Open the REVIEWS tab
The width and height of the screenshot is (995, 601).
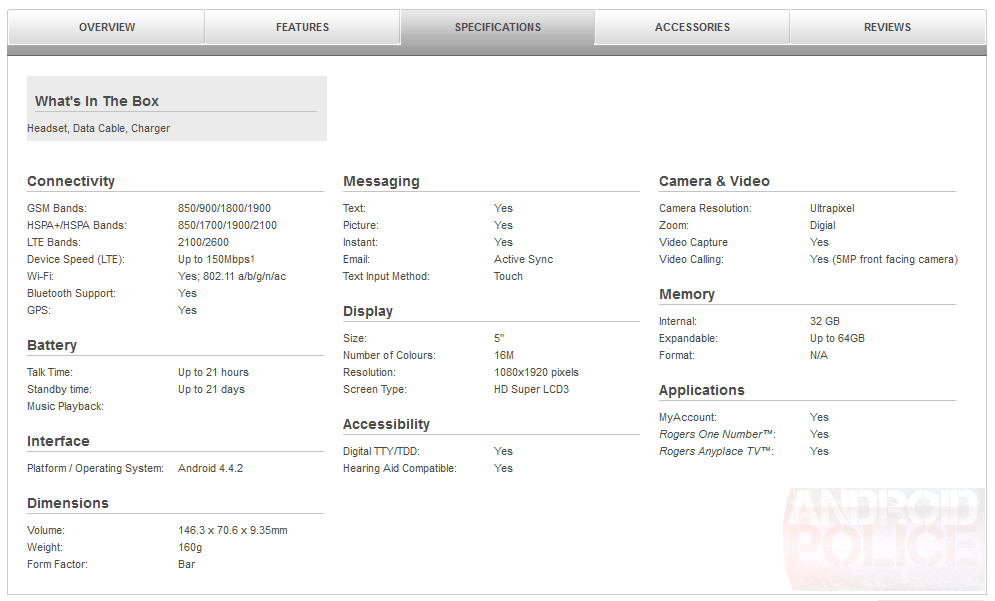[886, 27]
